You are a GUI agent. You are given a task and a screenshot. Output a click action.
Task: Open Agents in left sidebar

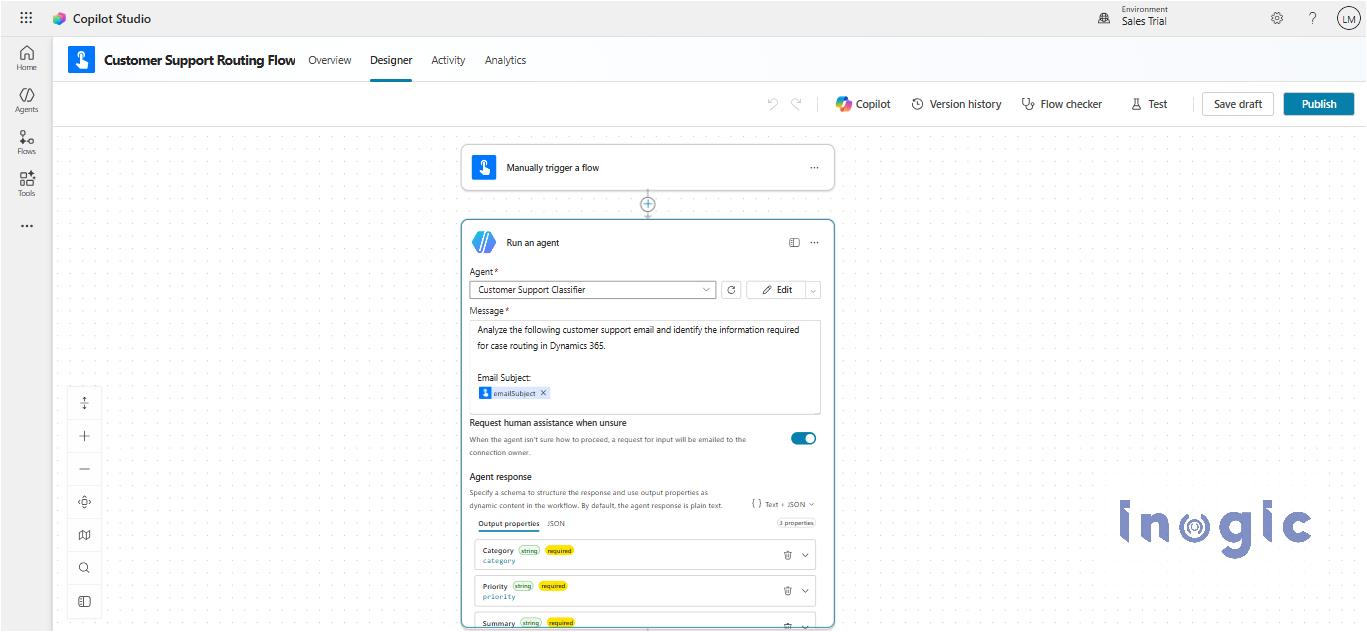[x=26, y=100]
